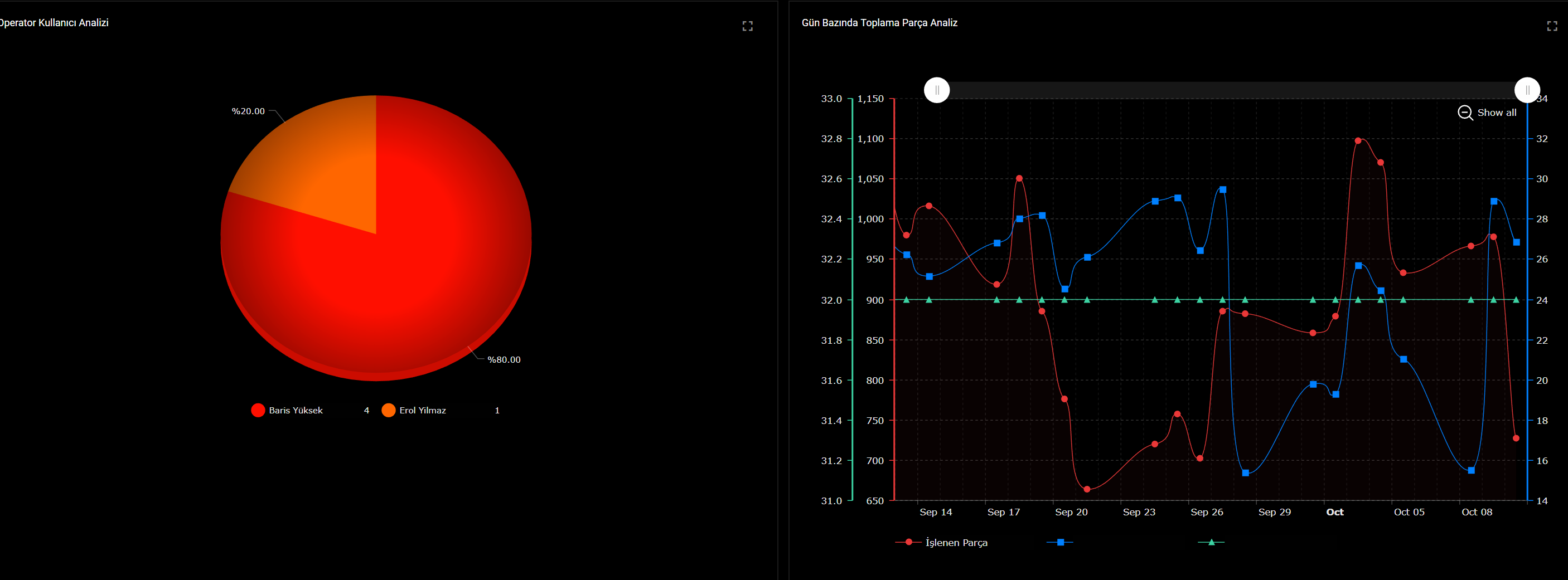Click the bold Oct axis label

click(x=1335, y=512)
